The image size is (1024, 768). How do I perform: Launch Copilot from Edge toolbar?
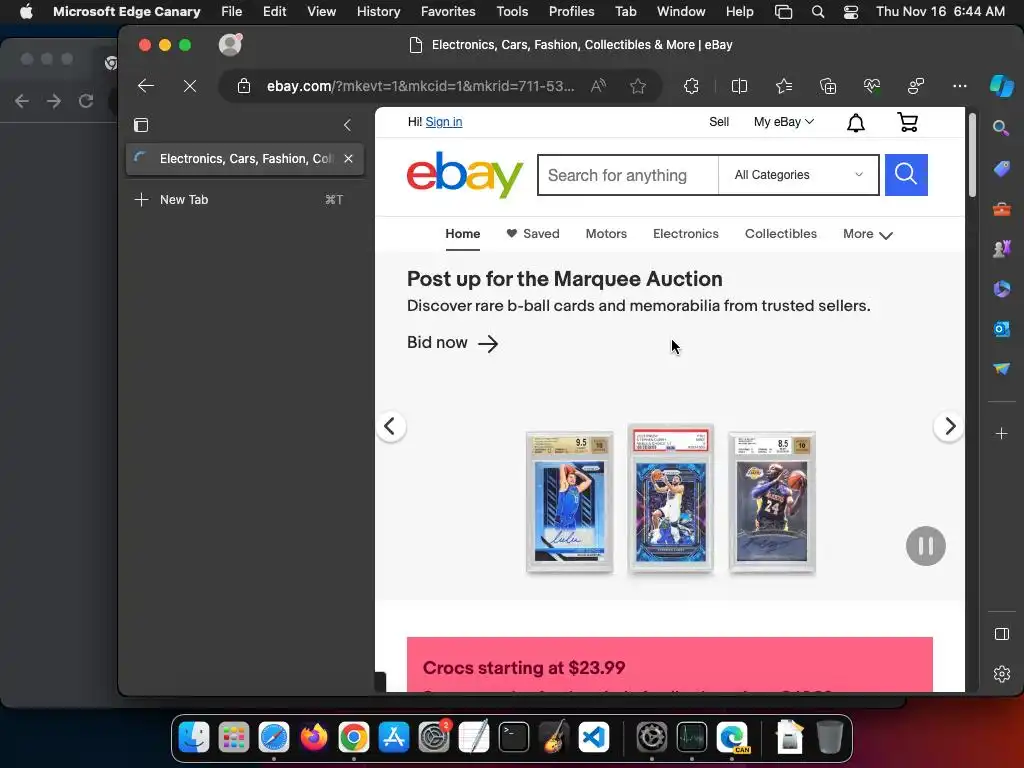coord(1001,86)
